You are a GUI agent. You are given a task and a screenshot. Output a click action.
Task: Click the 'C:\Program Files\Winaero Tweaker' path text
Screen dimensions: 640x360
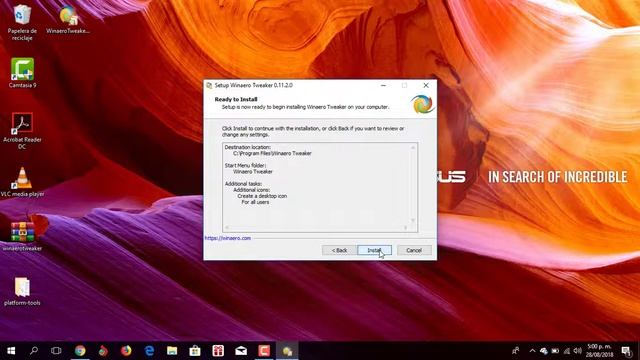coord(272,153)
